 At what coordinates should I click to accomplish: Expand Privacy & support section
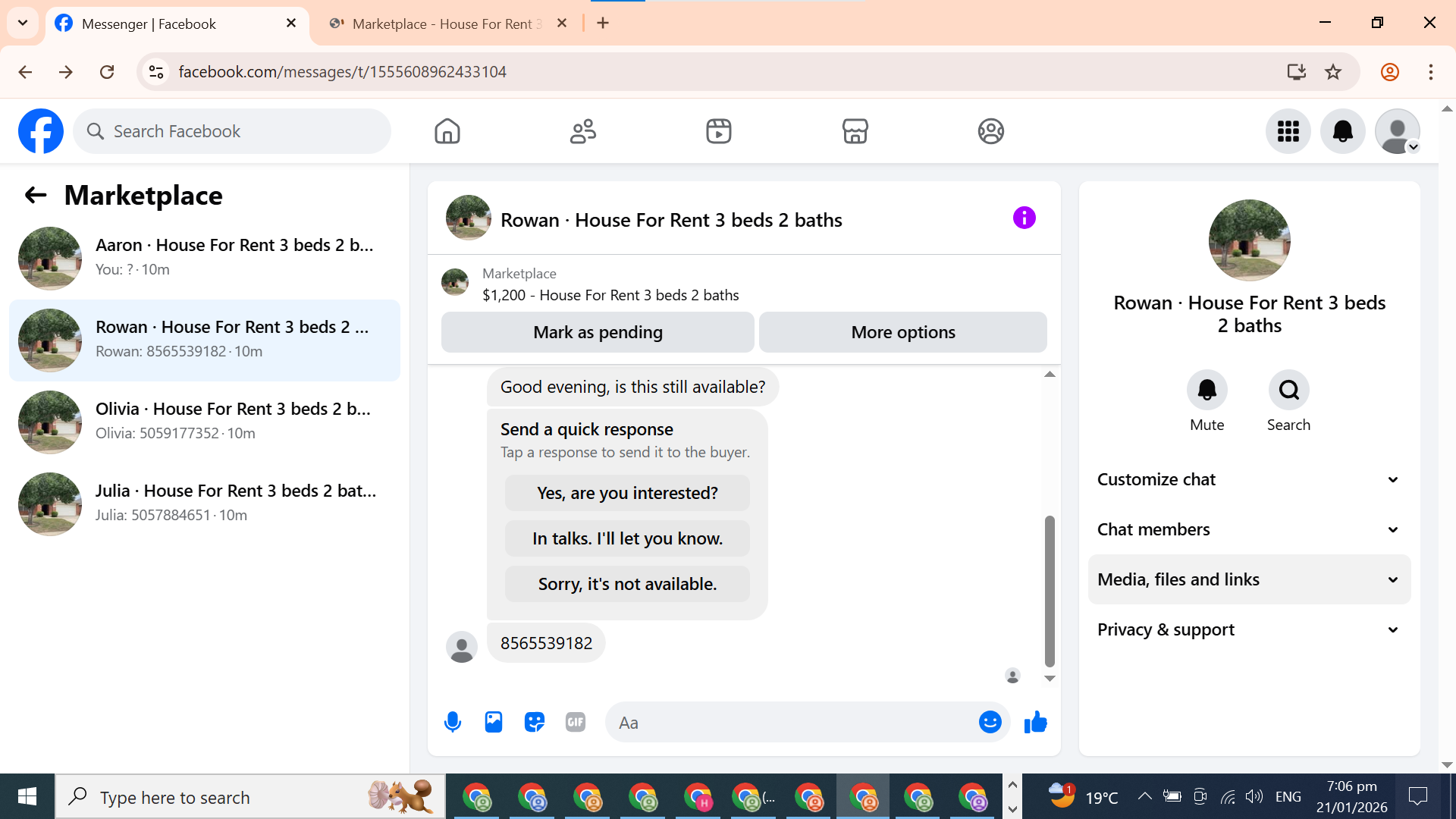pos(1249,629)
